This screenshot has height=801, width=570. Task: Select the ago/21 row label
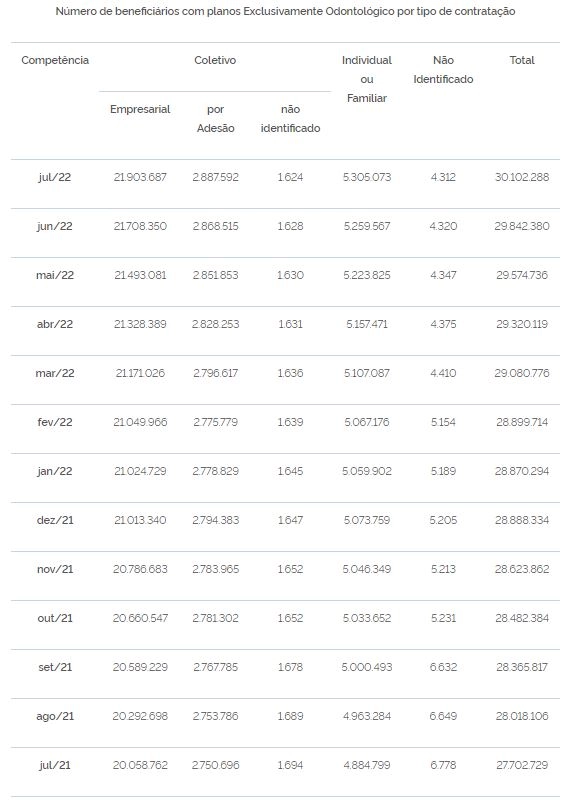pyautogui.click(x=55, y=717)
